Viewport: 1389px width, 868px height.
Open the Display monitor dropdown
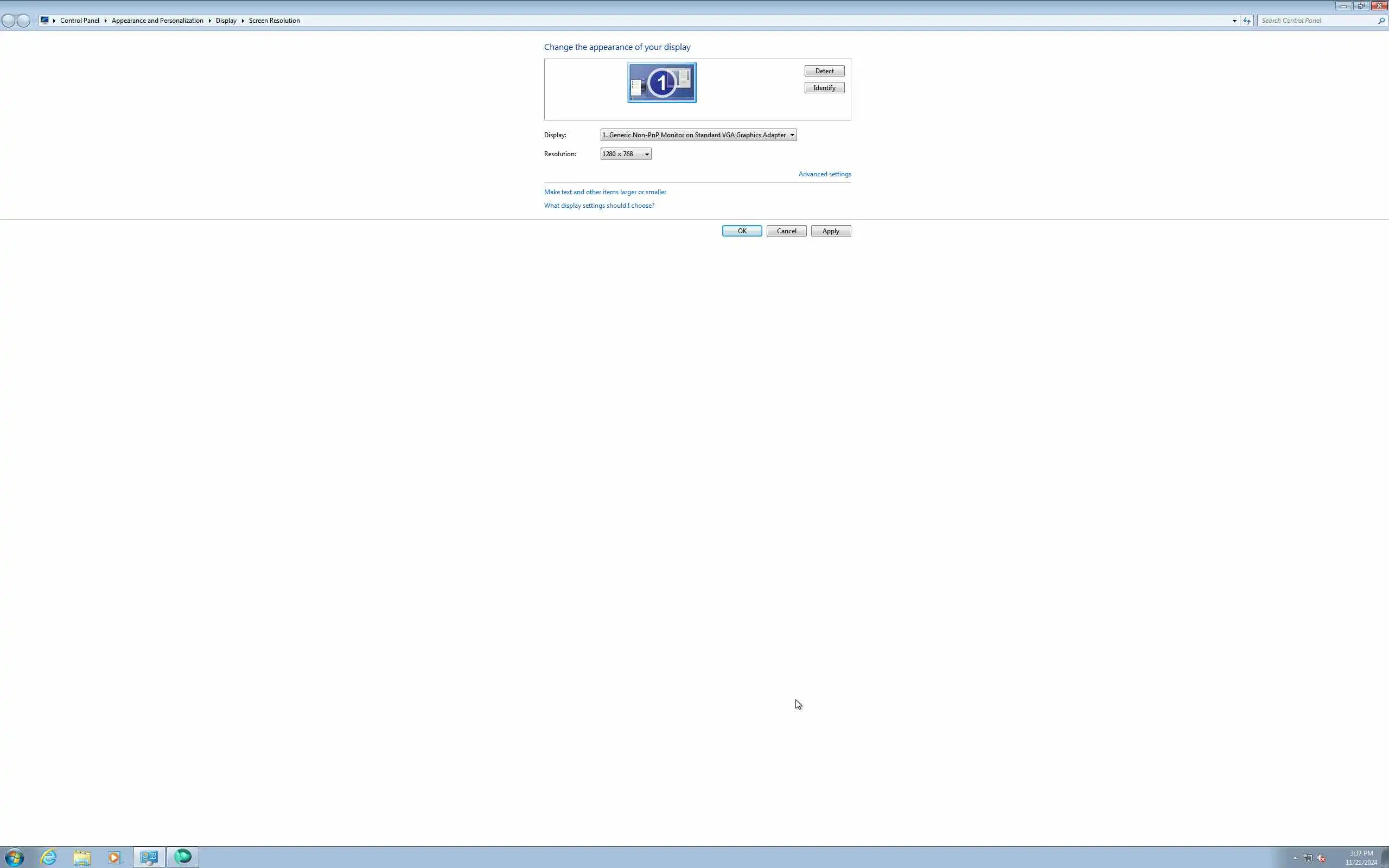[698, 135]
